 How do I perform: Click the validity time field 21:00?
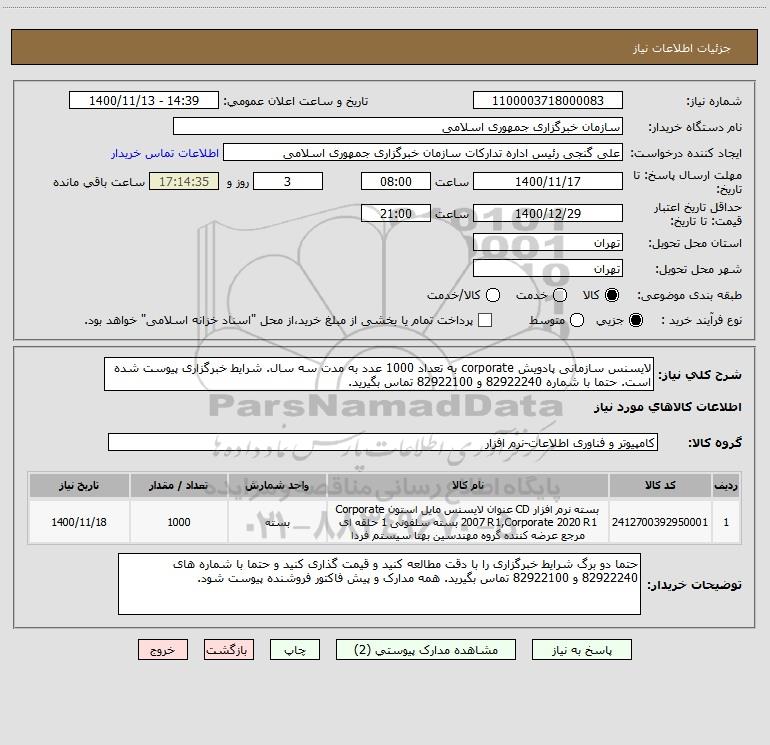click(x=396, y=213)
